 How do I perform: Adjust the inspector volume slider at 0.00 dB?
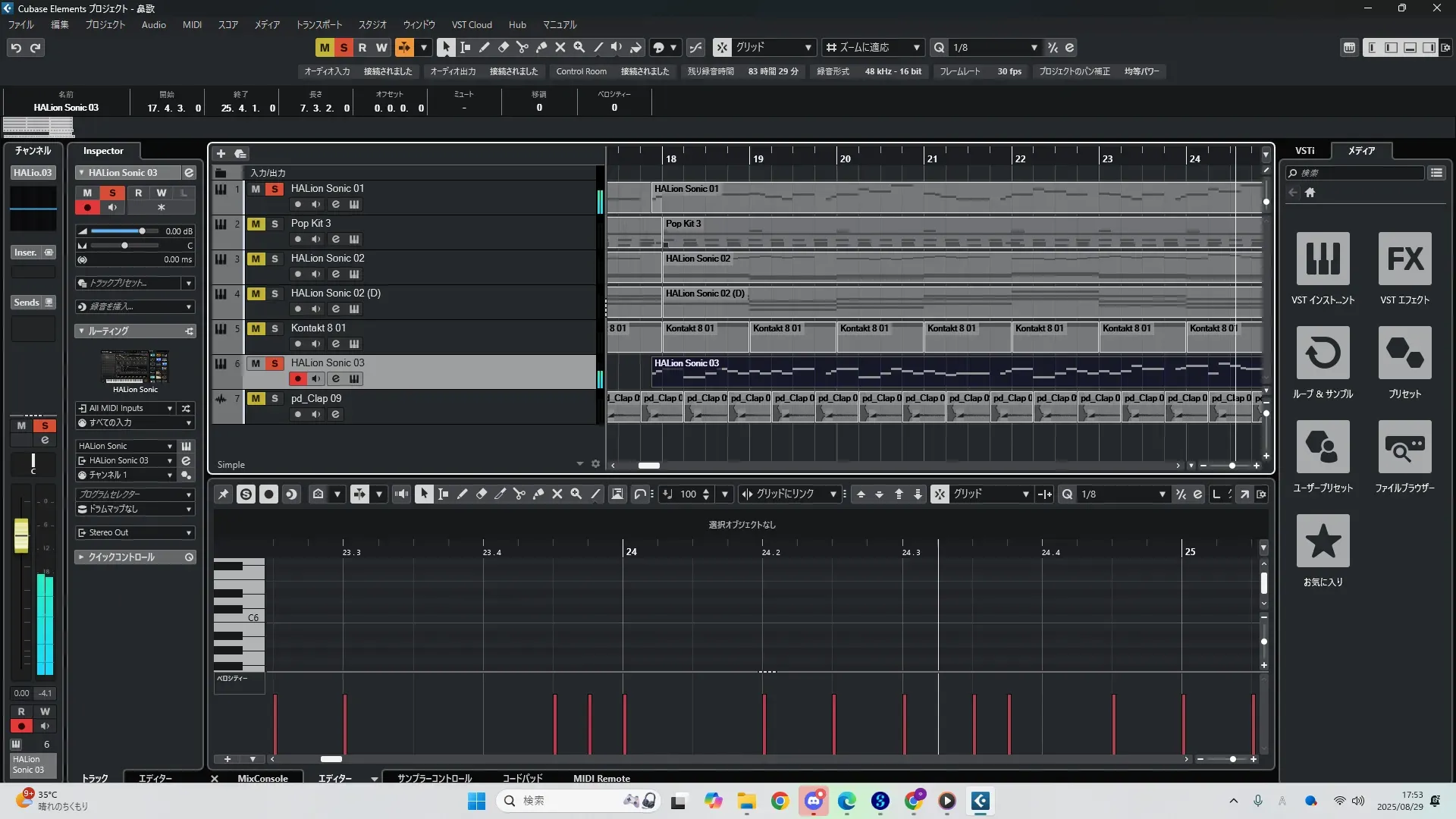coord(142,231)
